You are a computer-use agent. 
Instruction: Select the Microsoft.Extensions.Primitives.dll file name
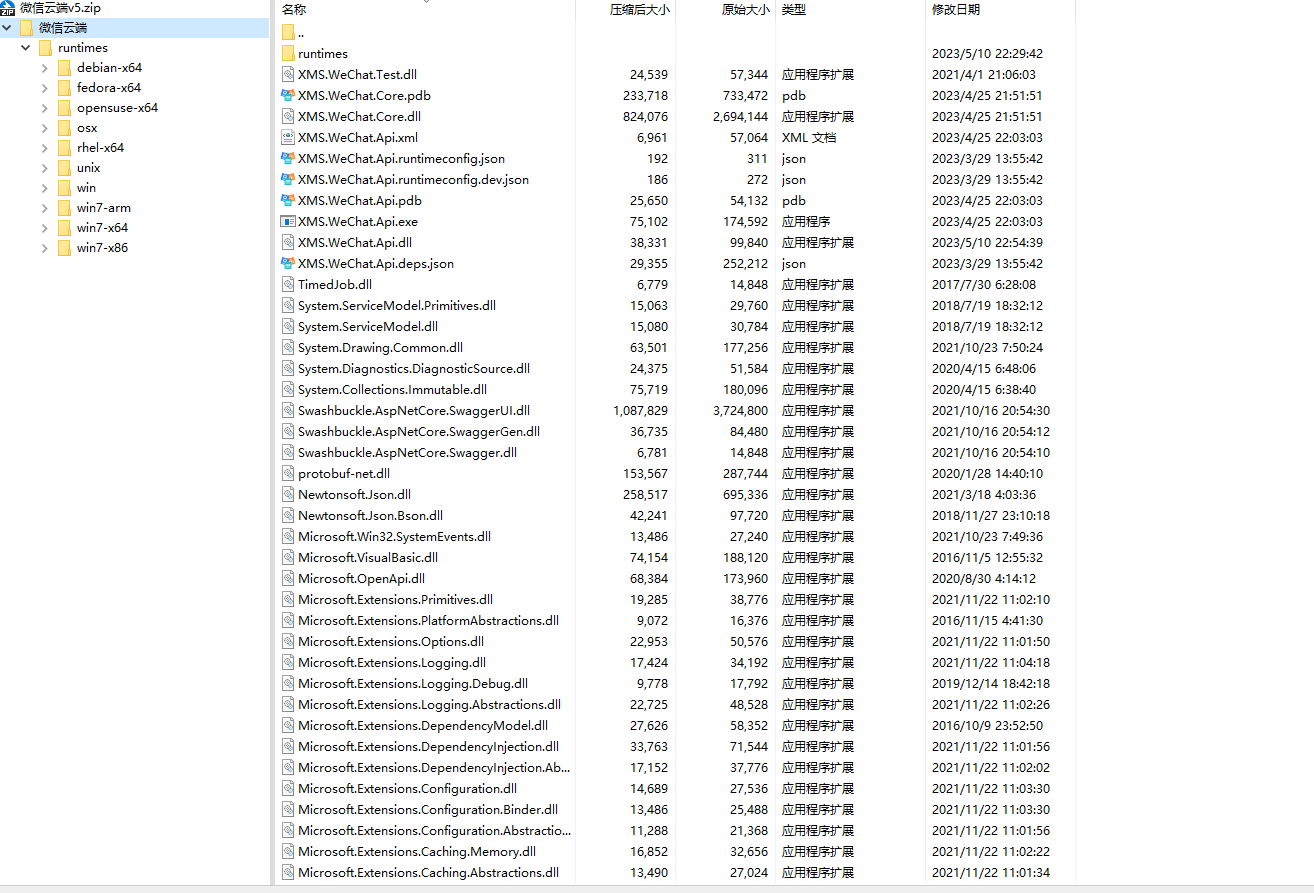pyautogui.click(x=395, y=600)
